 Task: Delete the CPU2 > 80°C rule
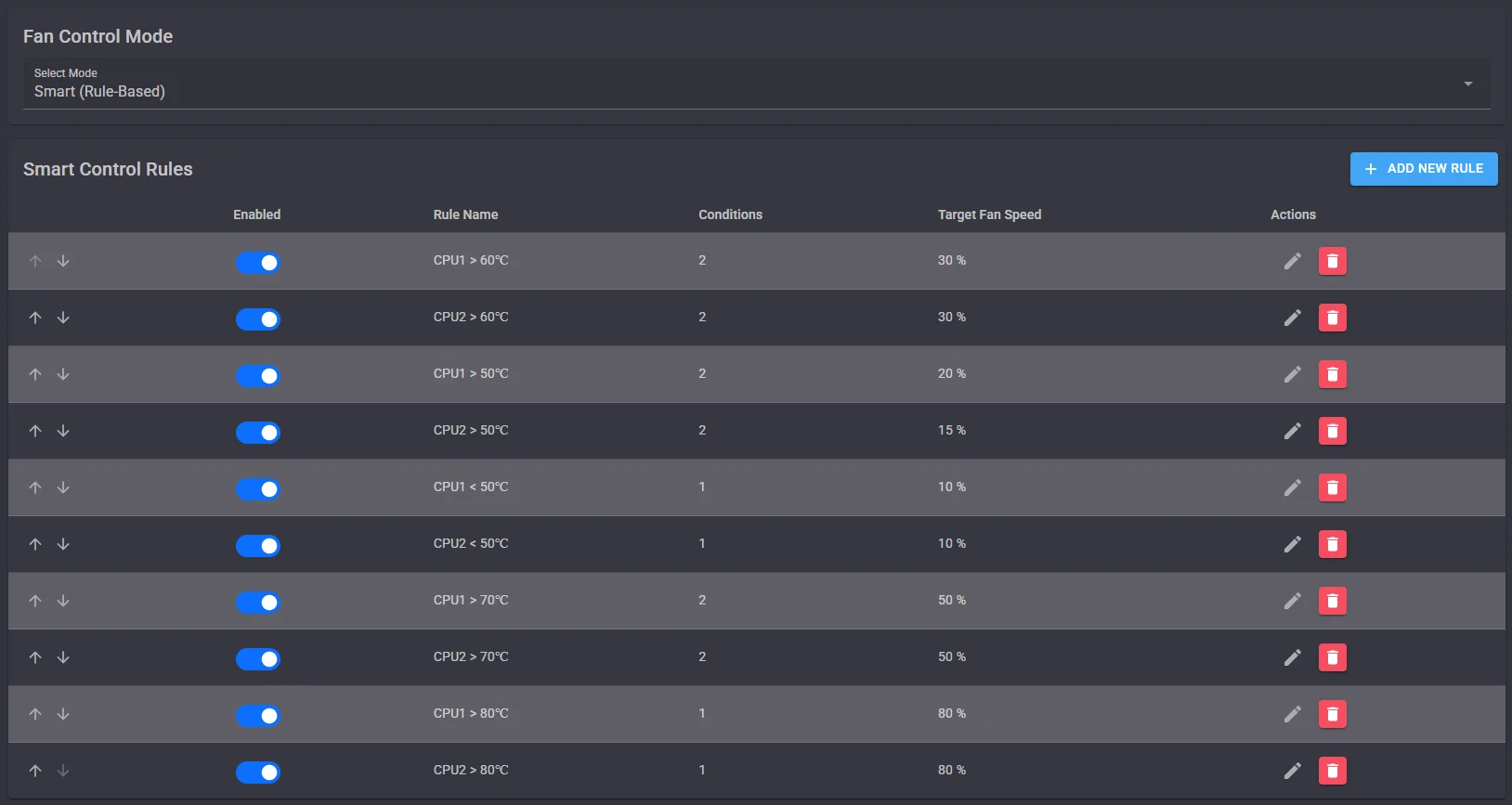1333,771
